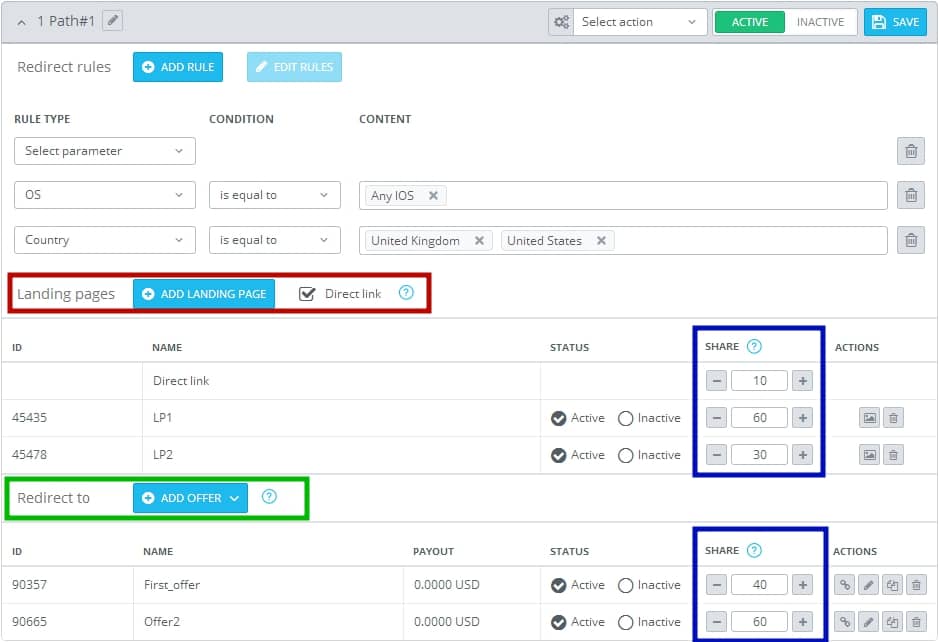Remove the Any IOS tag
Viewport: 939px width, 642px height.
434,195
